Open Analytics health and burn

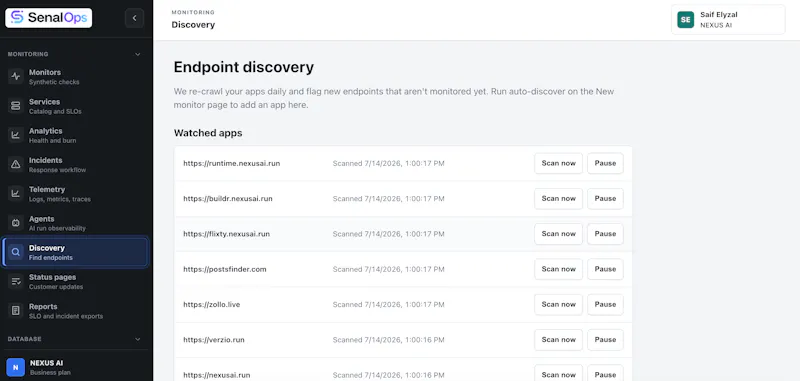coord(76,135)
